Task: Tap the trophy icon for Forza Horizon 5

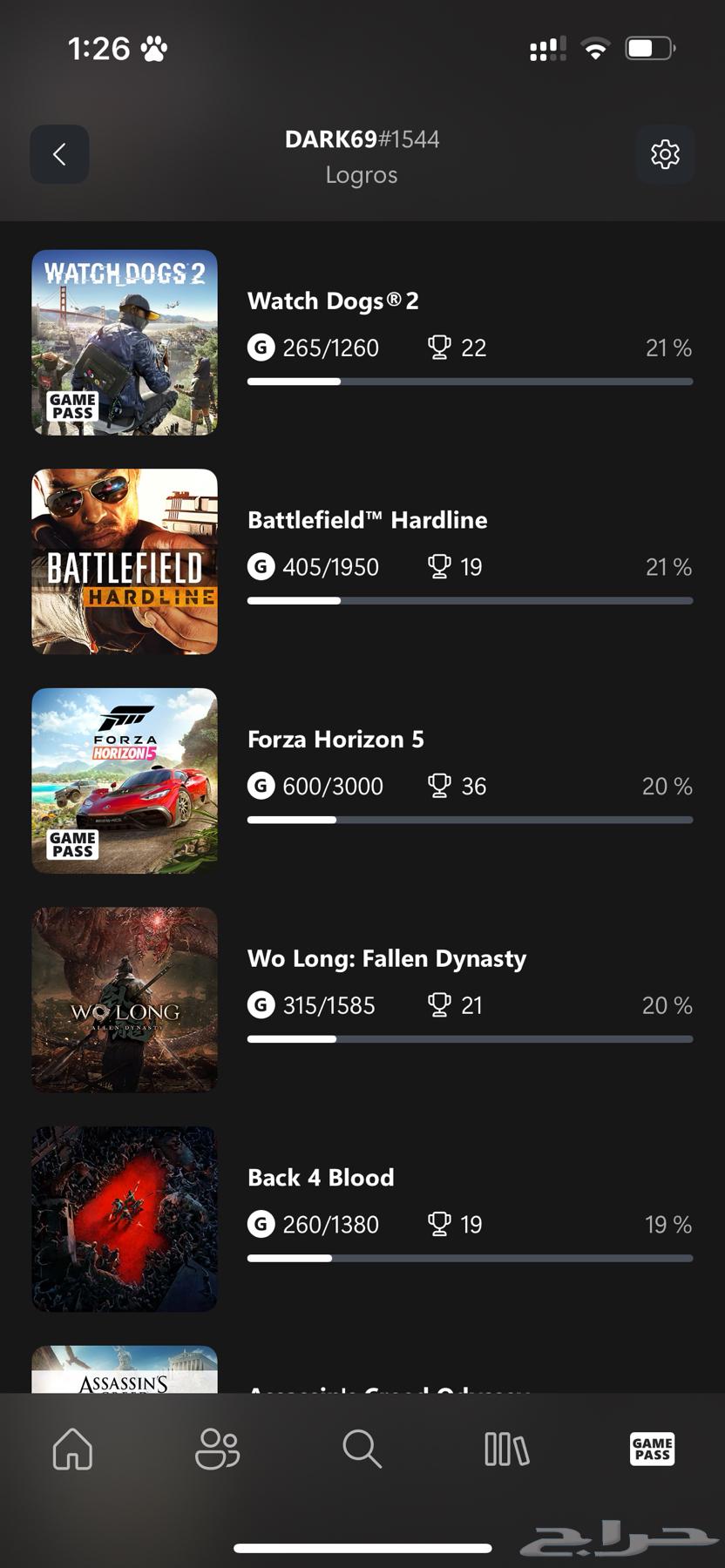Action: (x=439, y=786)
